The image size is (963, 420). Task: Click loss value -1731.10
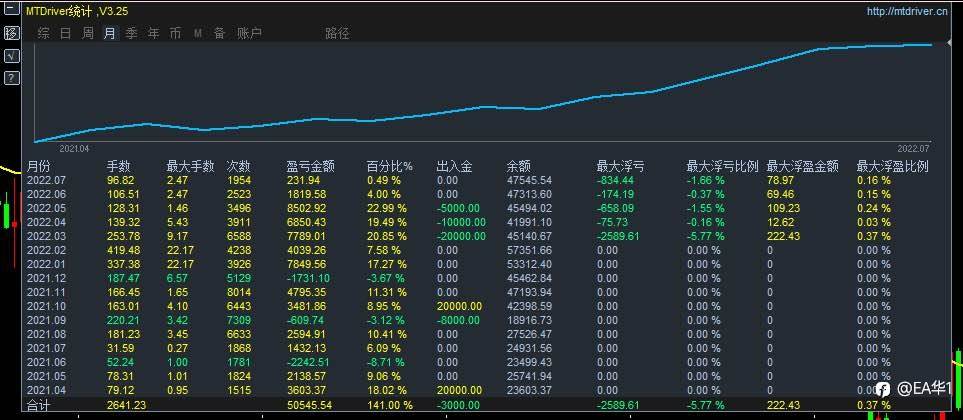[308, 278]
